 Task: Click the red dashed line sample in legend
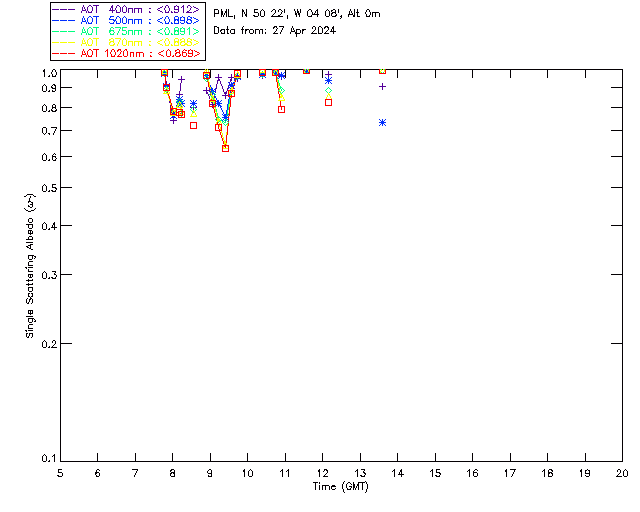pos(64,53)
